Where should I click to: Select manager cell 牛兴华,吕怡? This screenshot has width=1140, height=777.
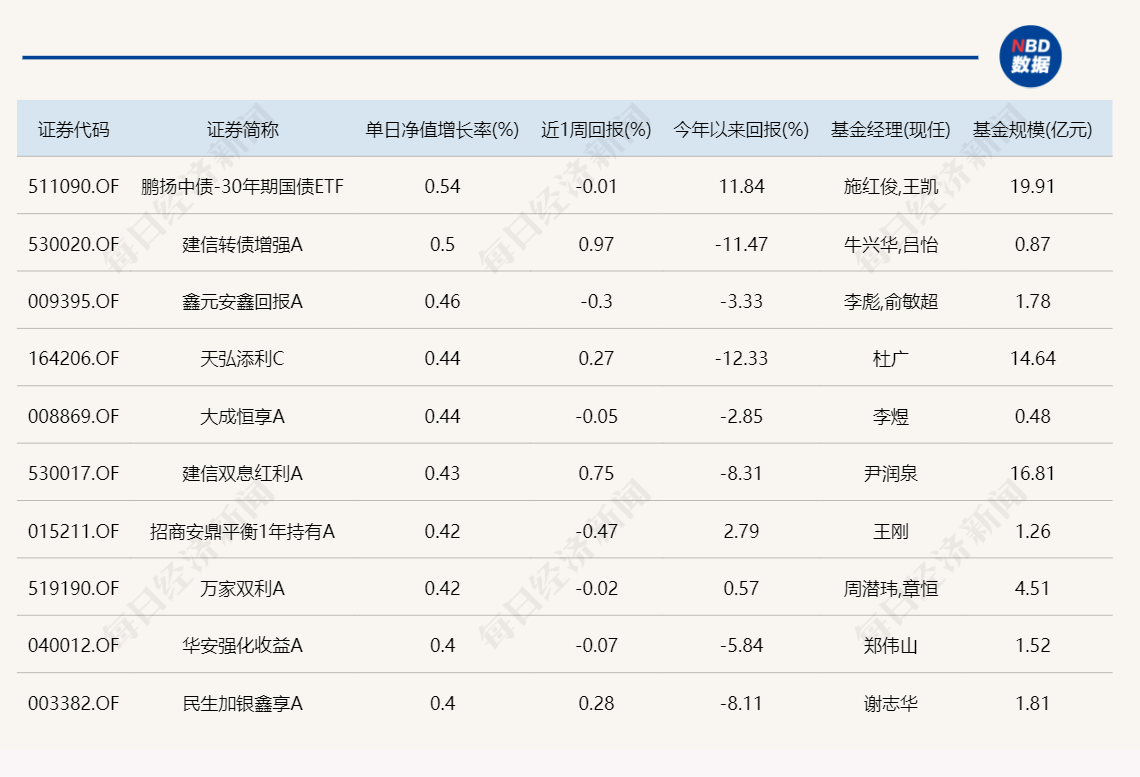coord(891,244)
